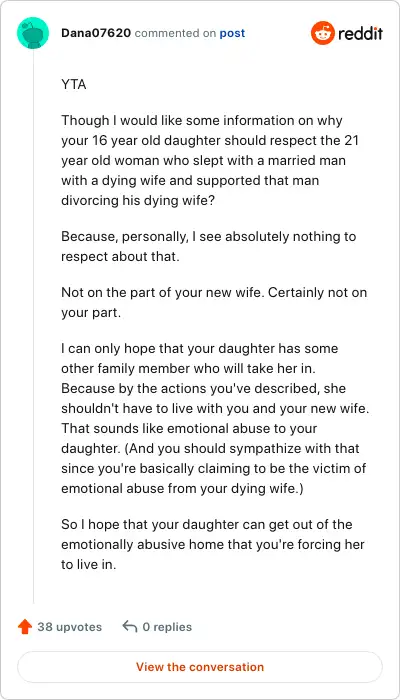Image resolution: width=400 pixels, height=700 pixels.
Task: Click the paragraph starting "Though I would like"
Action: pyautogui.click(x=210, y=160)
